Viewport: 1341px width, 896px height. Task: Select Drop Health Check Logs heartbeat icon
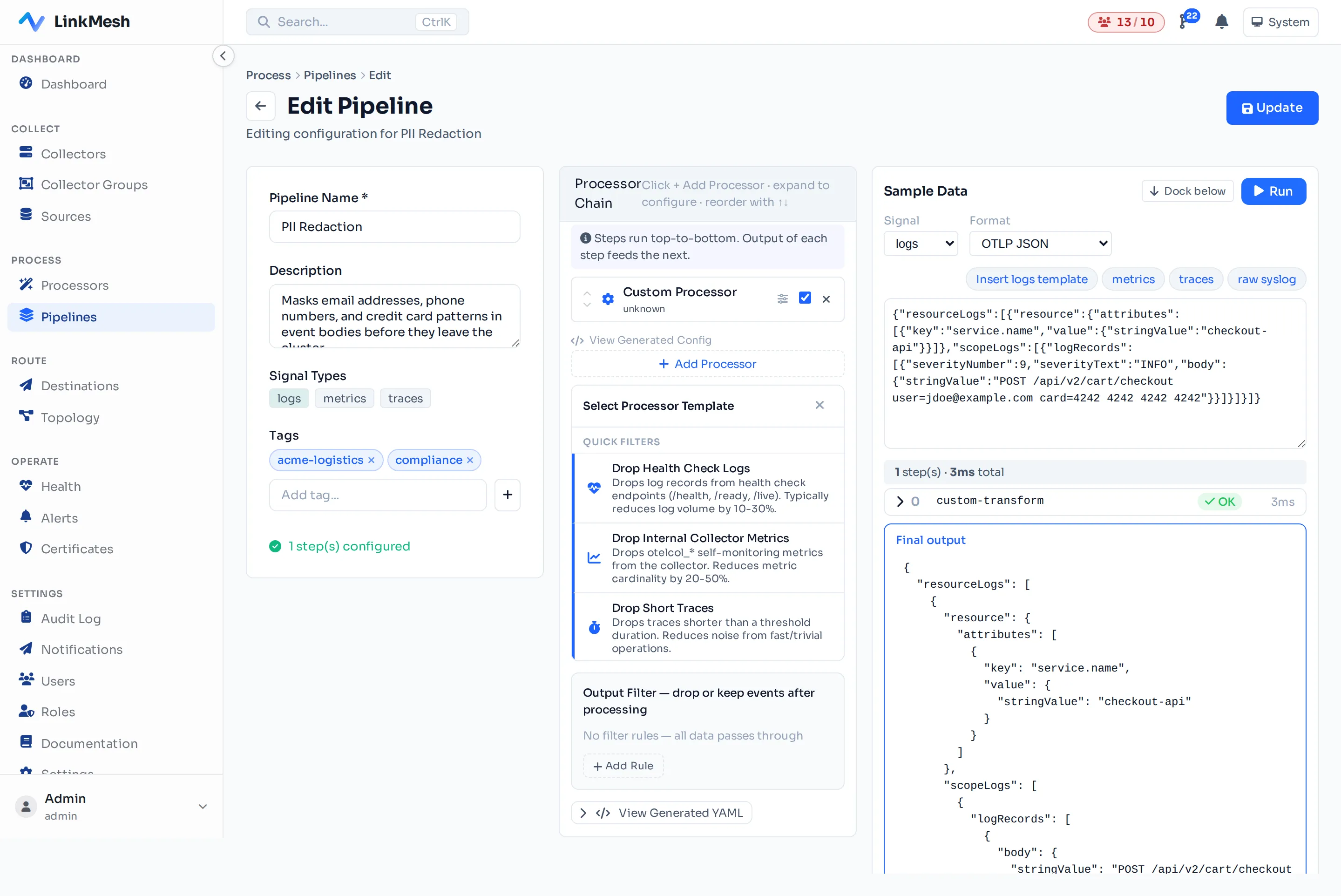pyautogui.click(x=594, y=488)
